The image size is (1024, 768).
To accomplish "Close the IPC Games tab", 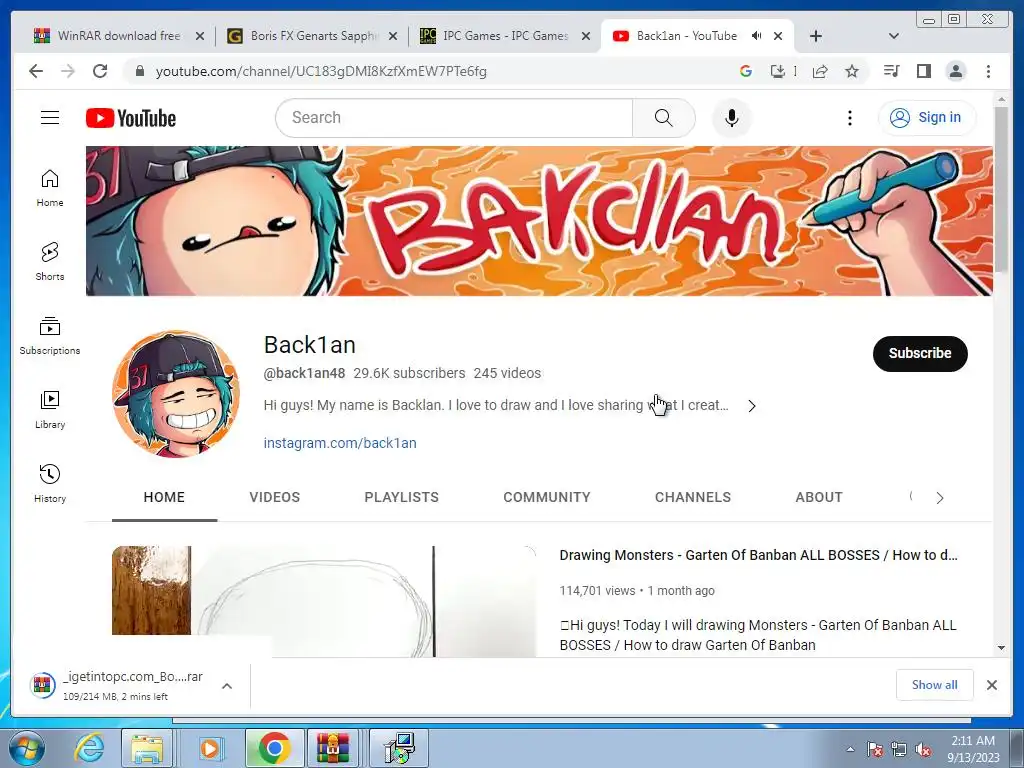I will coord(586,36).
